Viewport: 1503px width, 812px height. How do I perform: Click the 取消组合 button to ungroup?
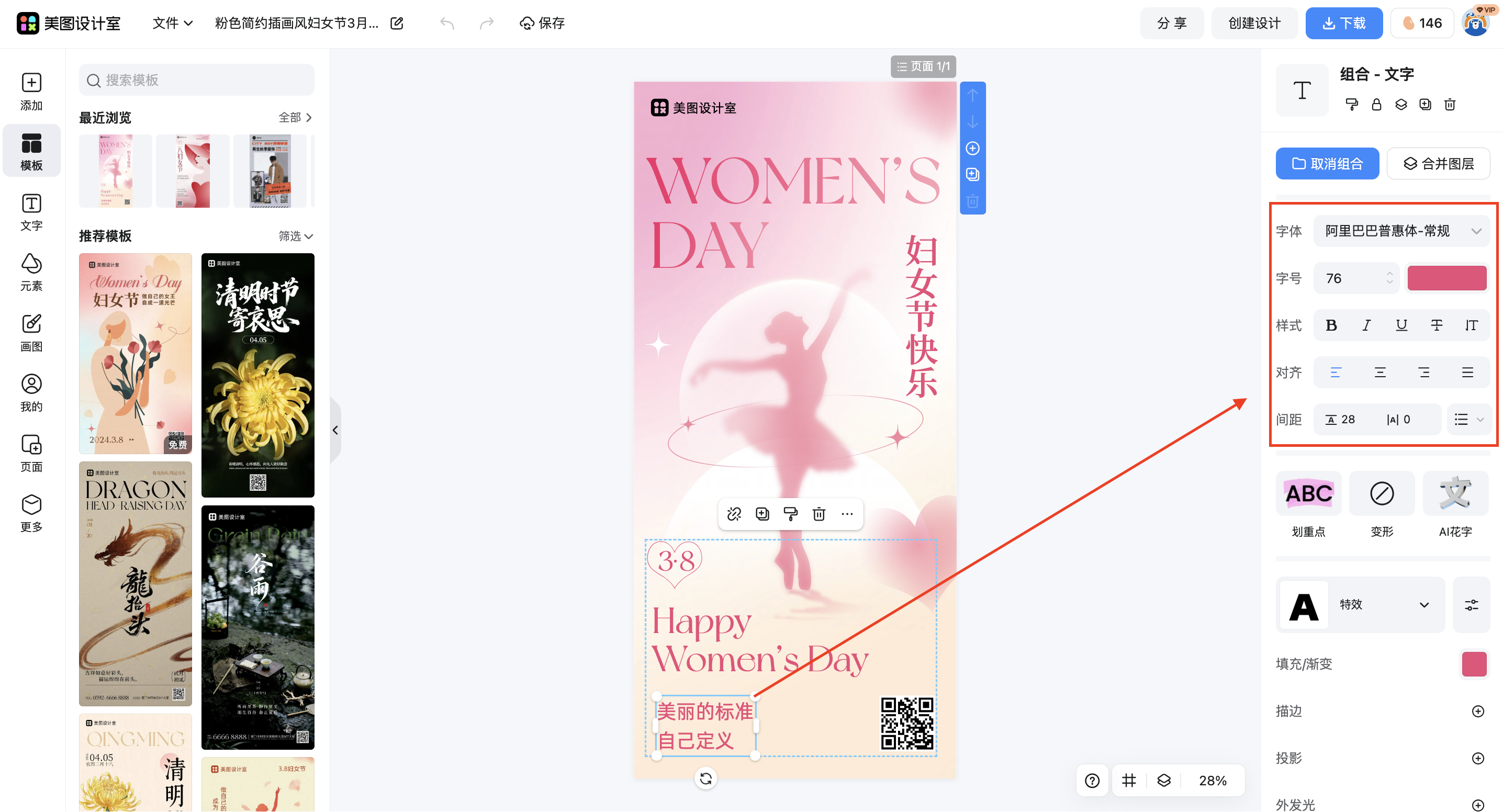click(x=1327, y=163)
